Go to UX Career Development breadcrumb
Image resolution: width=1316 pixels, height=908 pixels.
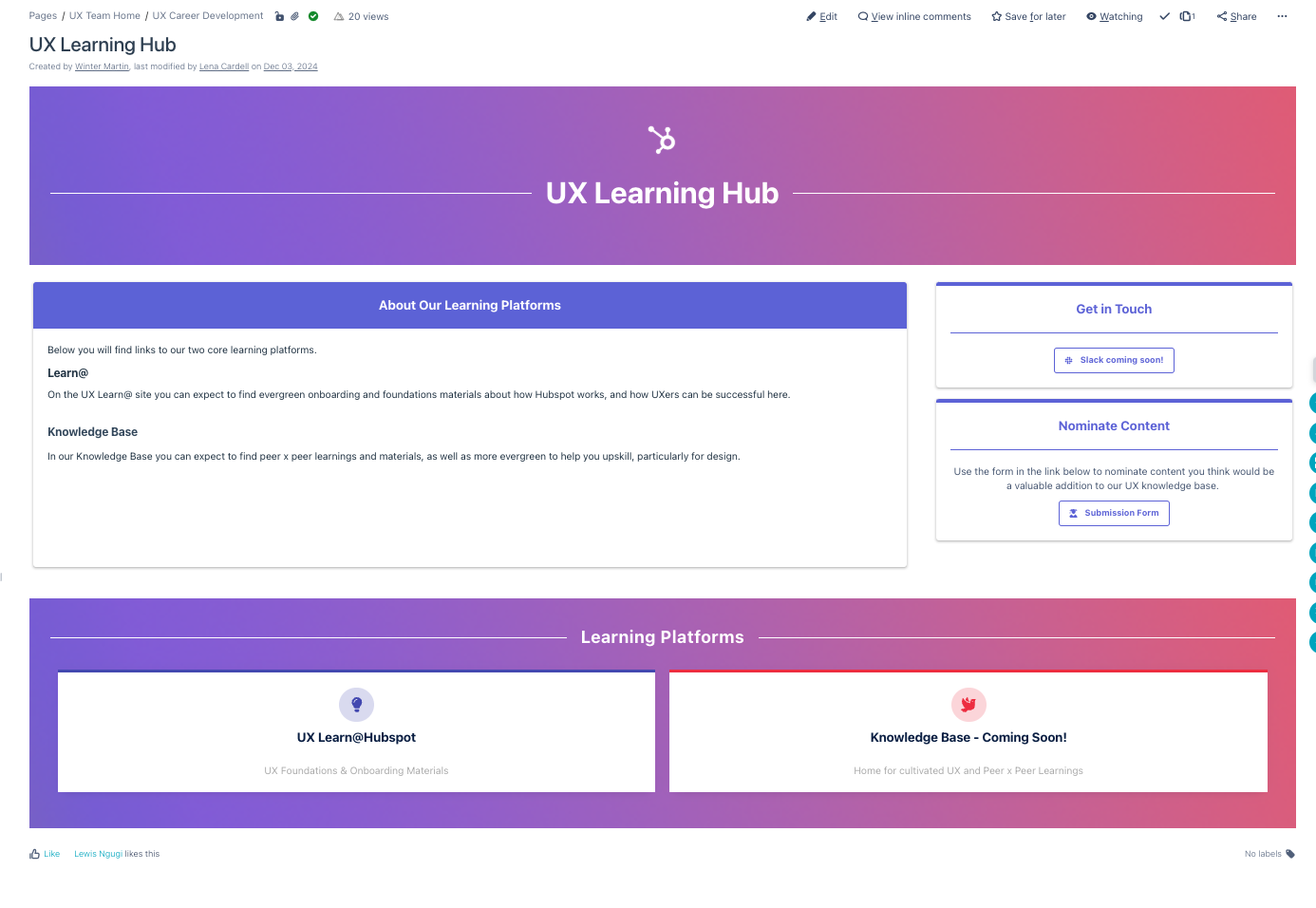pos(208,16)
